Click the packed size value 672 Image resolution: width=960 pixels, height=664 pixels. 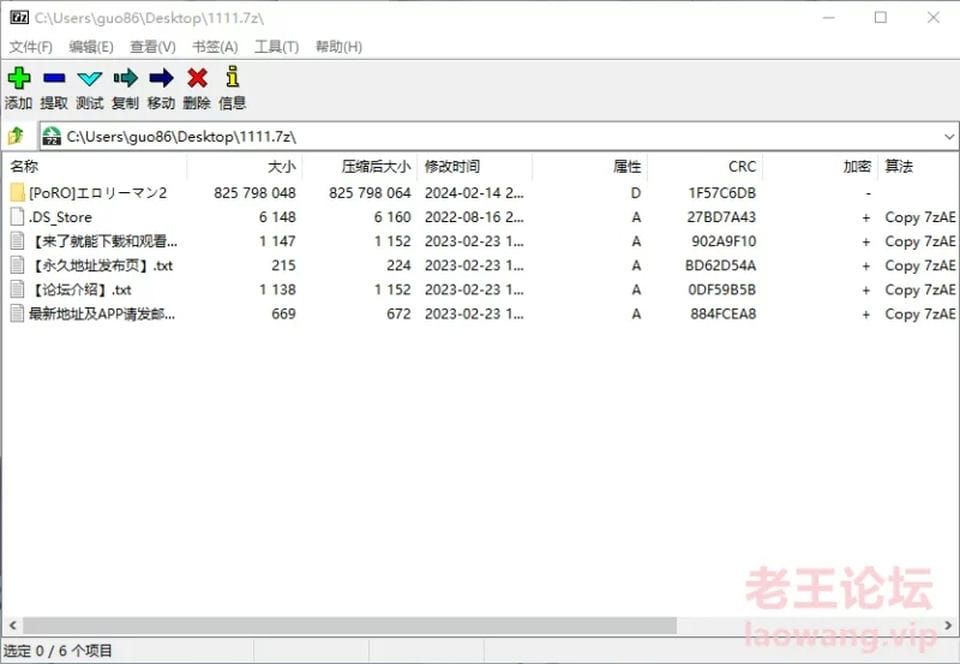(x=399, y=314)
